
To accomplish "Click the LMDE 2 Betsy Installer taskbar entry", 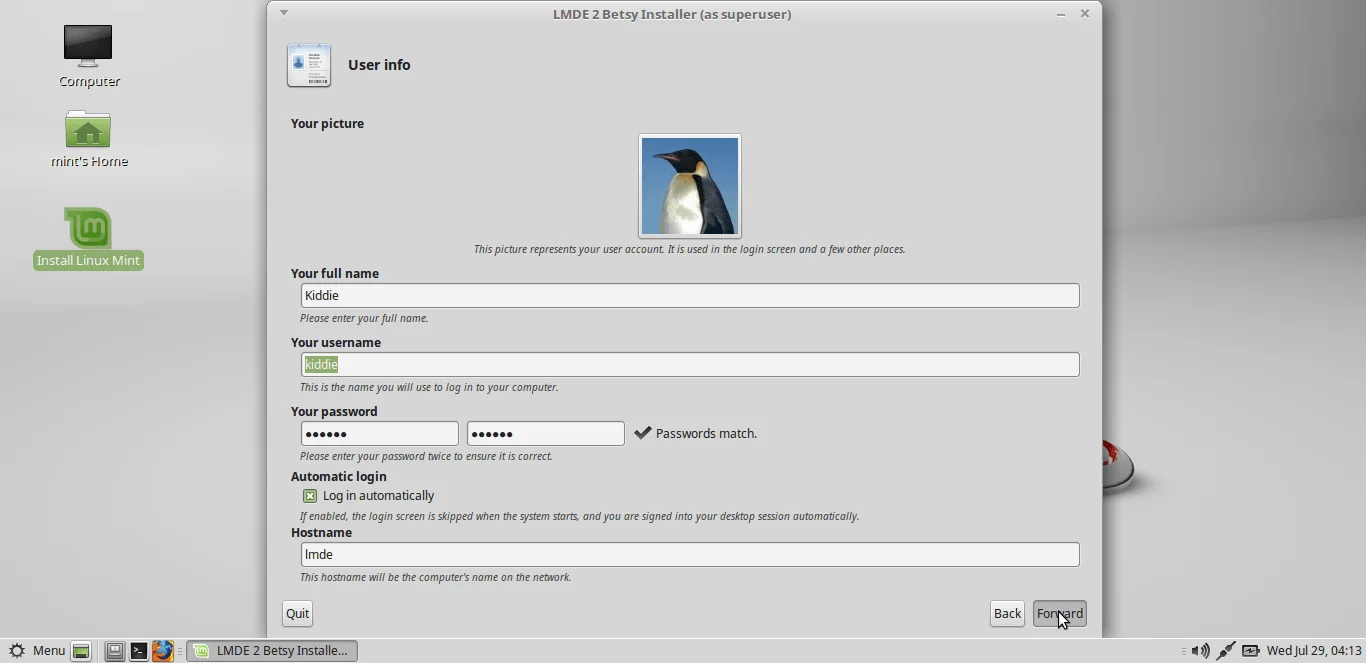I will pyautogui.click(x=272, y=651).
